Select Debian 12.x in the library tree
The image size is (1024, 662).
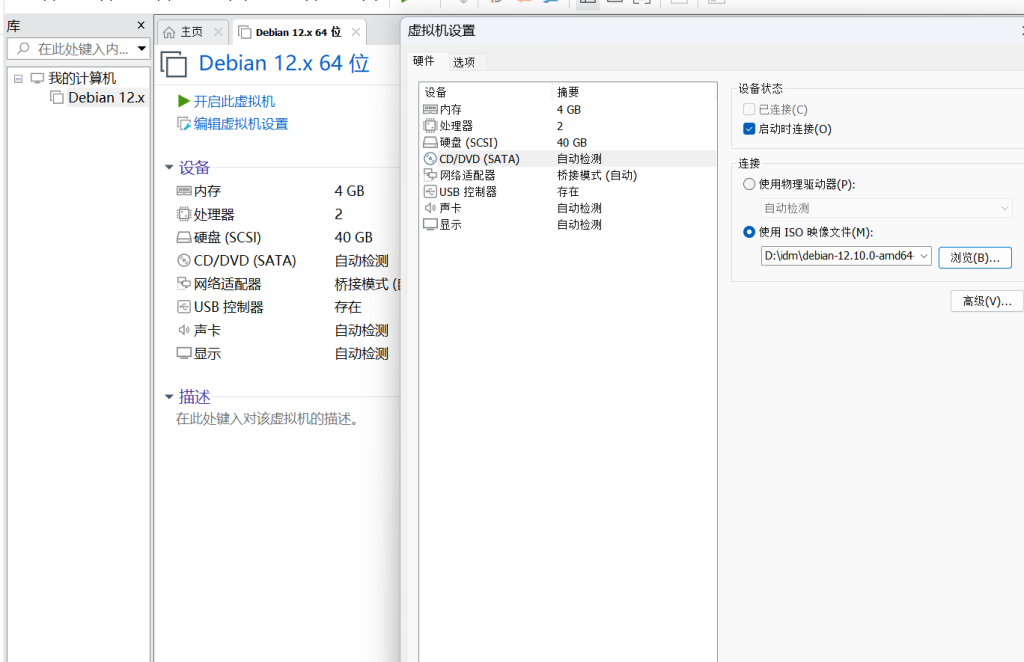(105, 97)
